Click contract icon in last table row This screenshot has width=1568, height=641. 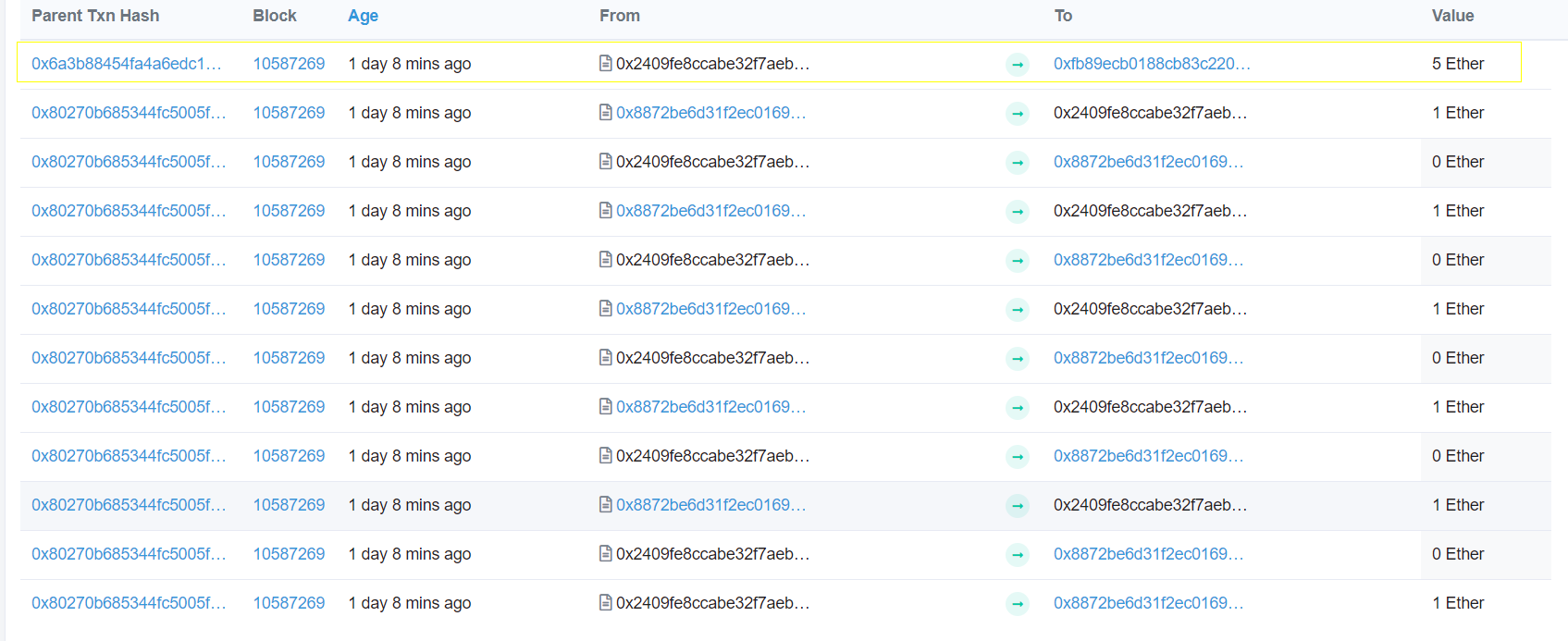pos(606,603)
